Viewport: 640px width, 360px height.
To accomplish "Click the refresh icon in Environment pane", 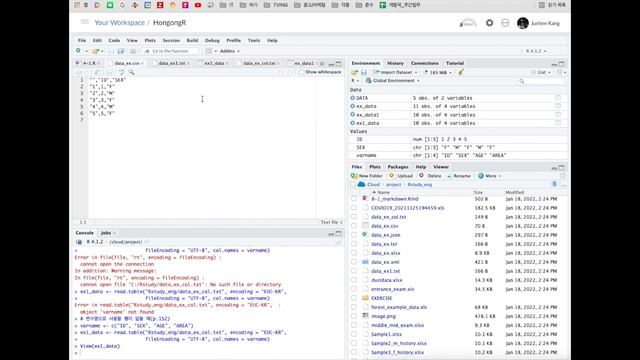I will tap(560, 72).
